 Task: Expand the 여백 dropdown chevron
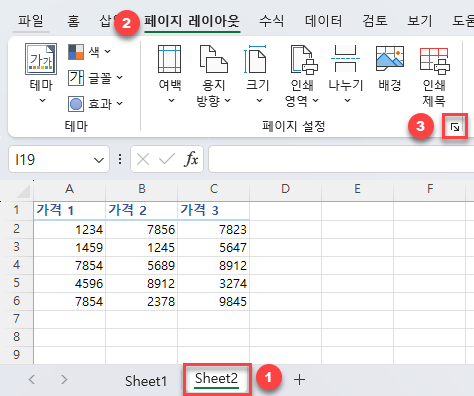tap(171, 100)
